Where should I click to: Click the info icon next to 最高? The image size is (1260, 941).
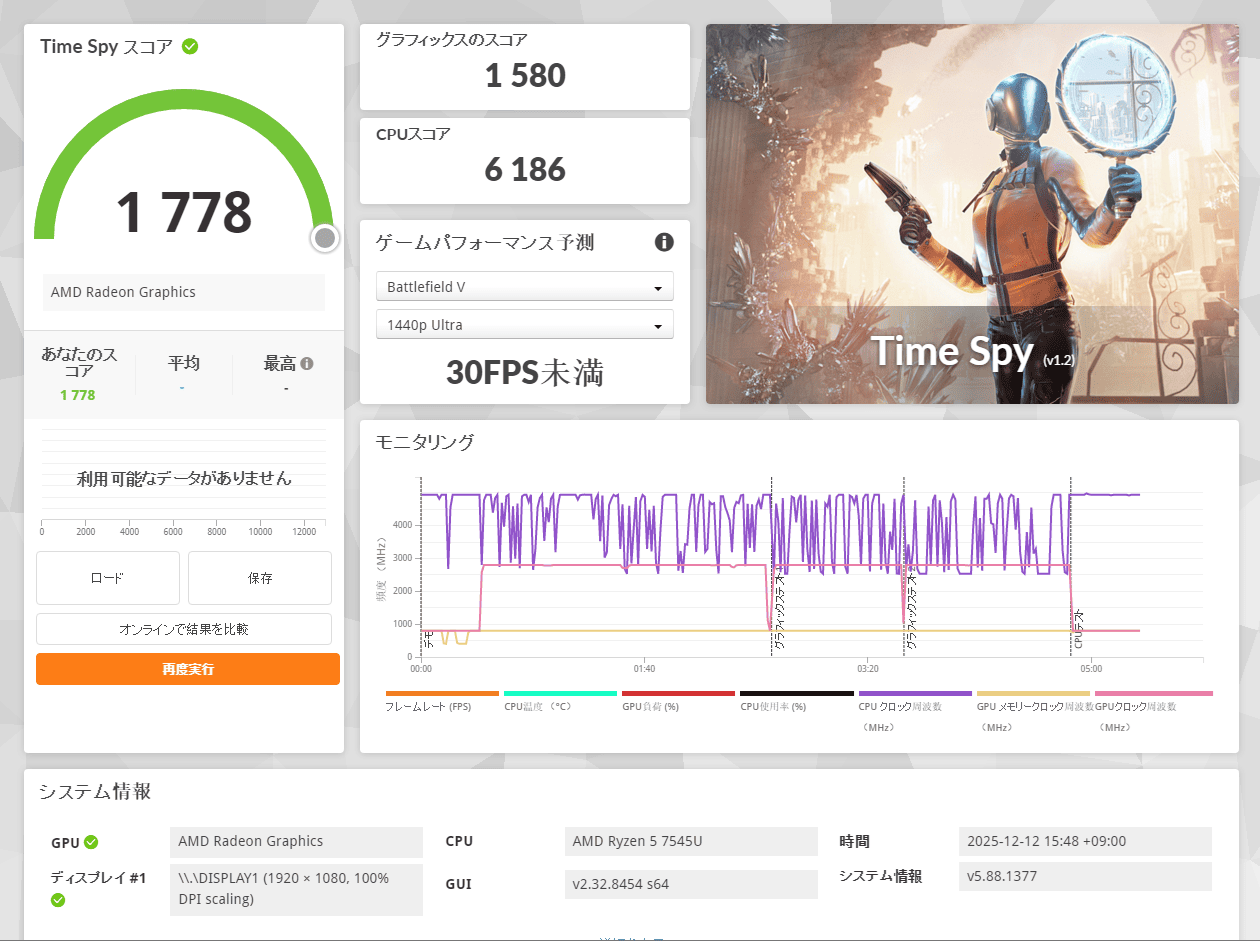(307, 364)
